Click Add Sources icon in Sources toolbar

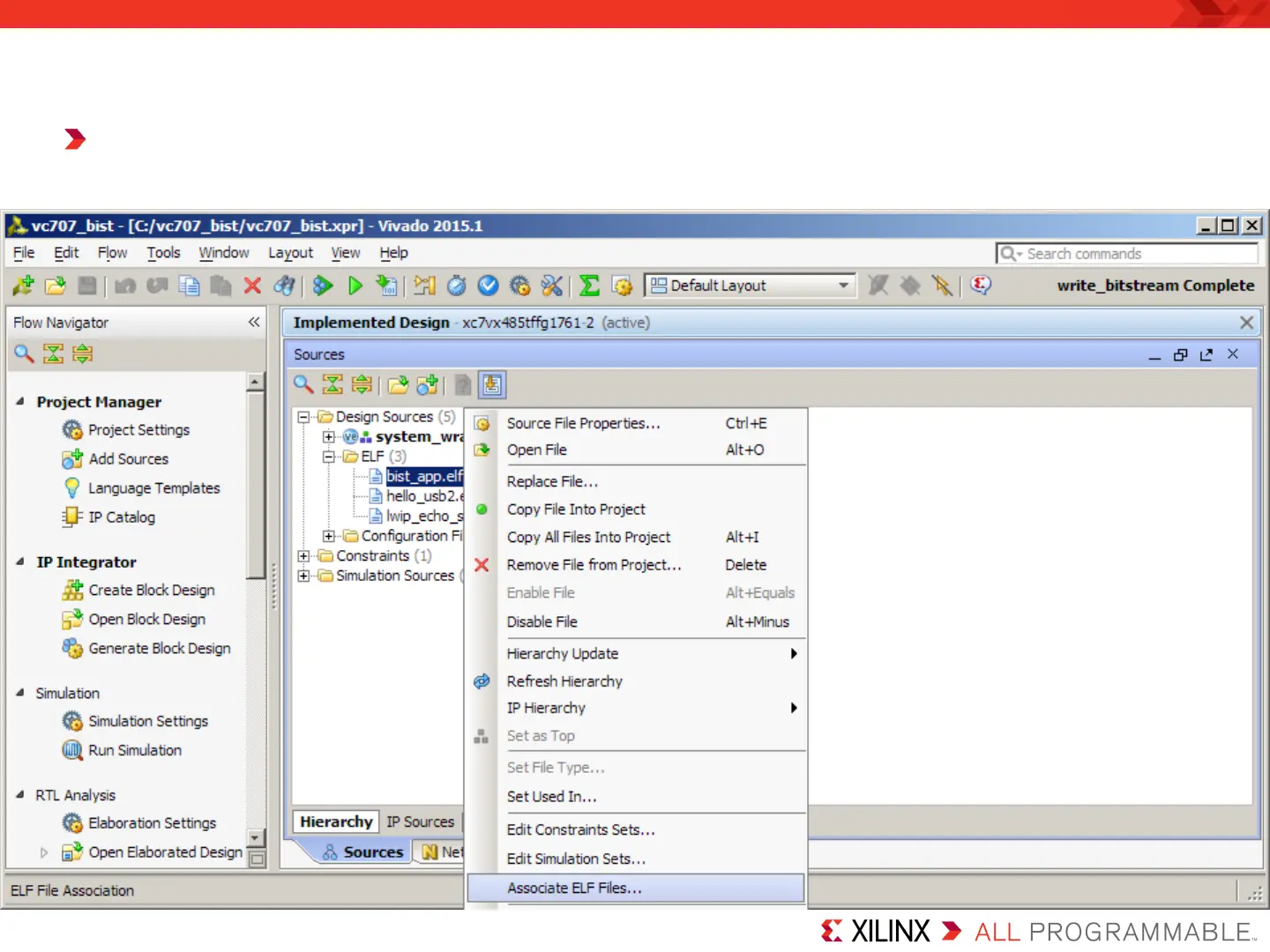click(428, 384)
